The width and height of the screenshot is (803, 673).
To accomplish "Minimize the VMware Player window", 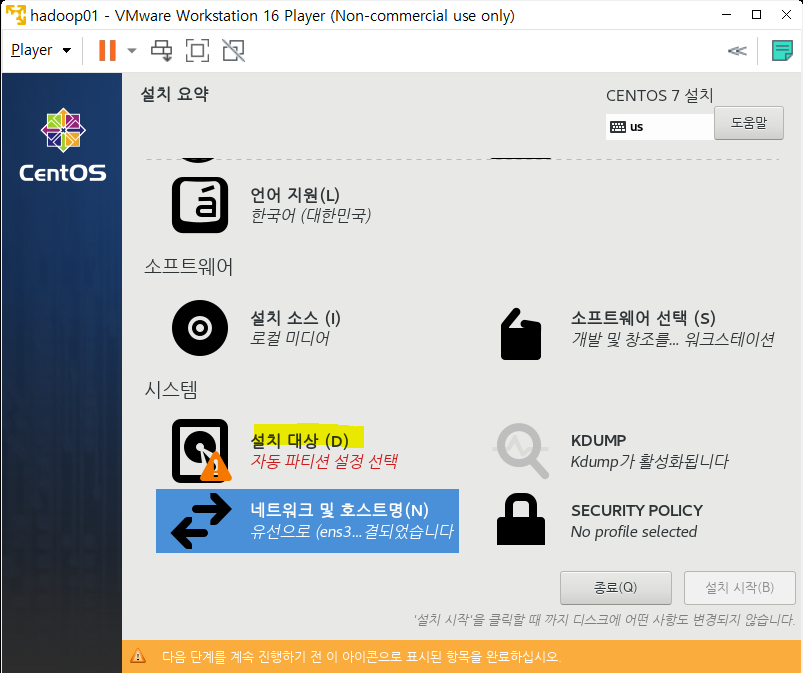I will [726, 15].
